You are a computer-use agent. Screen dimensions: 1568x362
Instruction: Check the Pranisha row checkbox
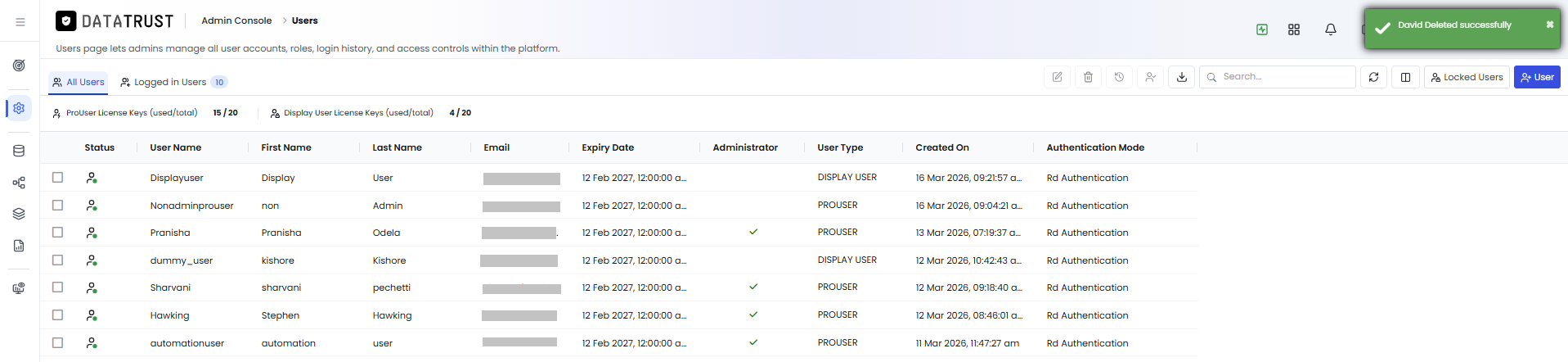(57, 232)
